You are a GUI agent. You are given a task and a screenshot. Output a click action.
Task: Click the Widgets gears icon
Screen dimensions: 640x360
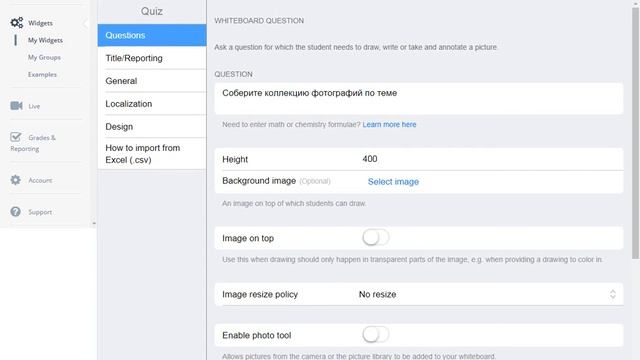pyautogui.click(x=16, y=23)
